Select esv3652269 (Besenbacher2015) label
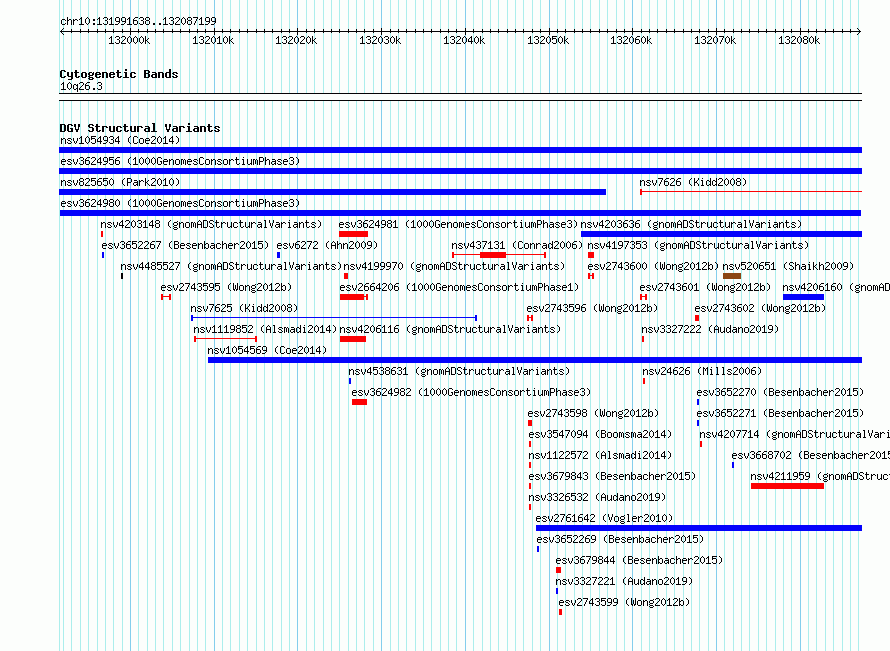Screen dimensions: 890x651 [620, 539]
